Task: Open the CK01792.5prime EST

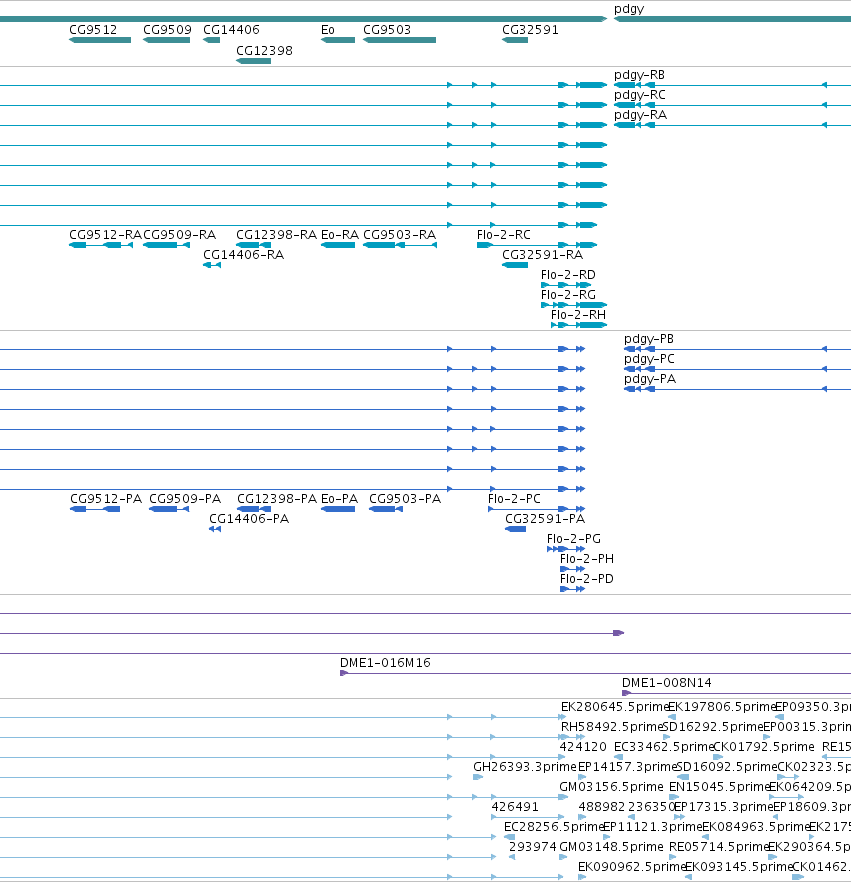Action: [x=718, y=757]
